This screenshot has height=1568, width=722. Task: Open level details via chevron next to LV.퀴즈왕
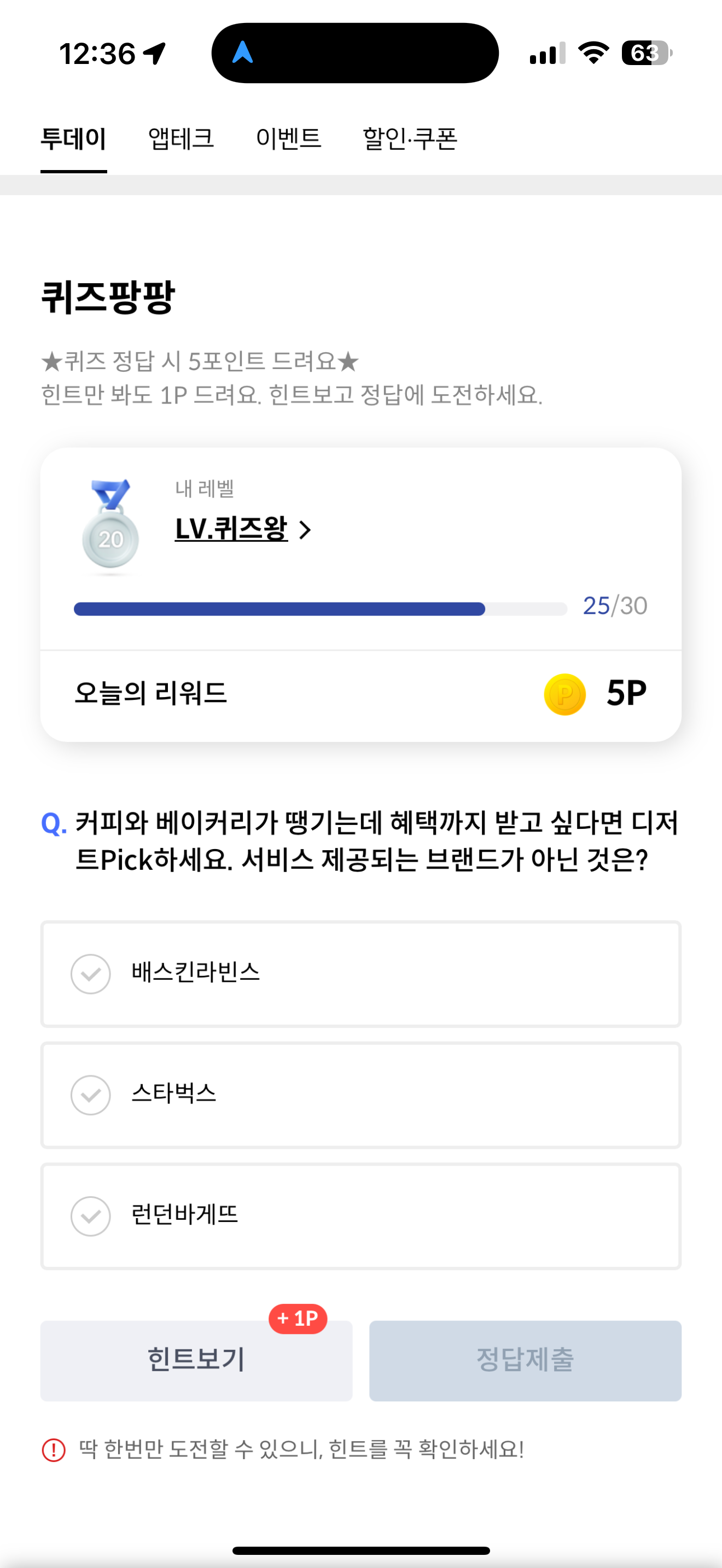(305, 530)
